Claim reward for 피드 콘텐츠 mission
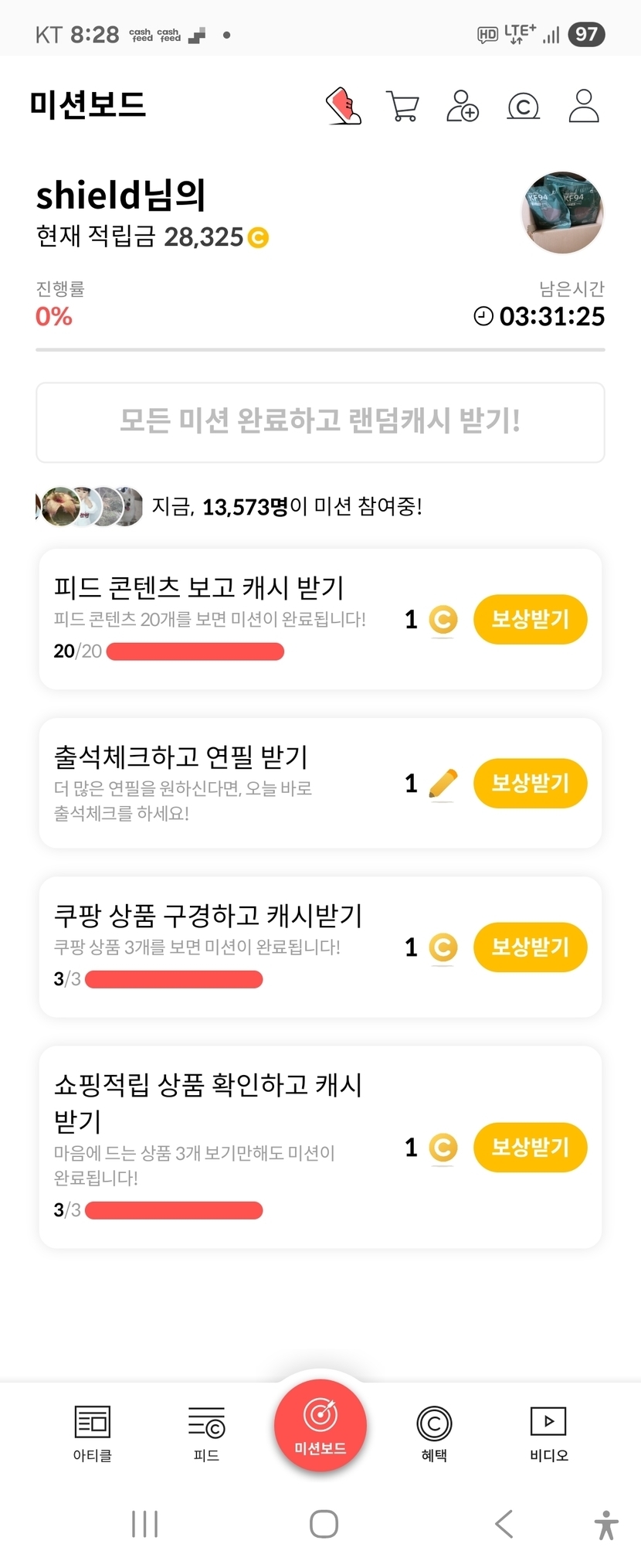This screenshot has width=641, height=1568. [x=530, y=619]
